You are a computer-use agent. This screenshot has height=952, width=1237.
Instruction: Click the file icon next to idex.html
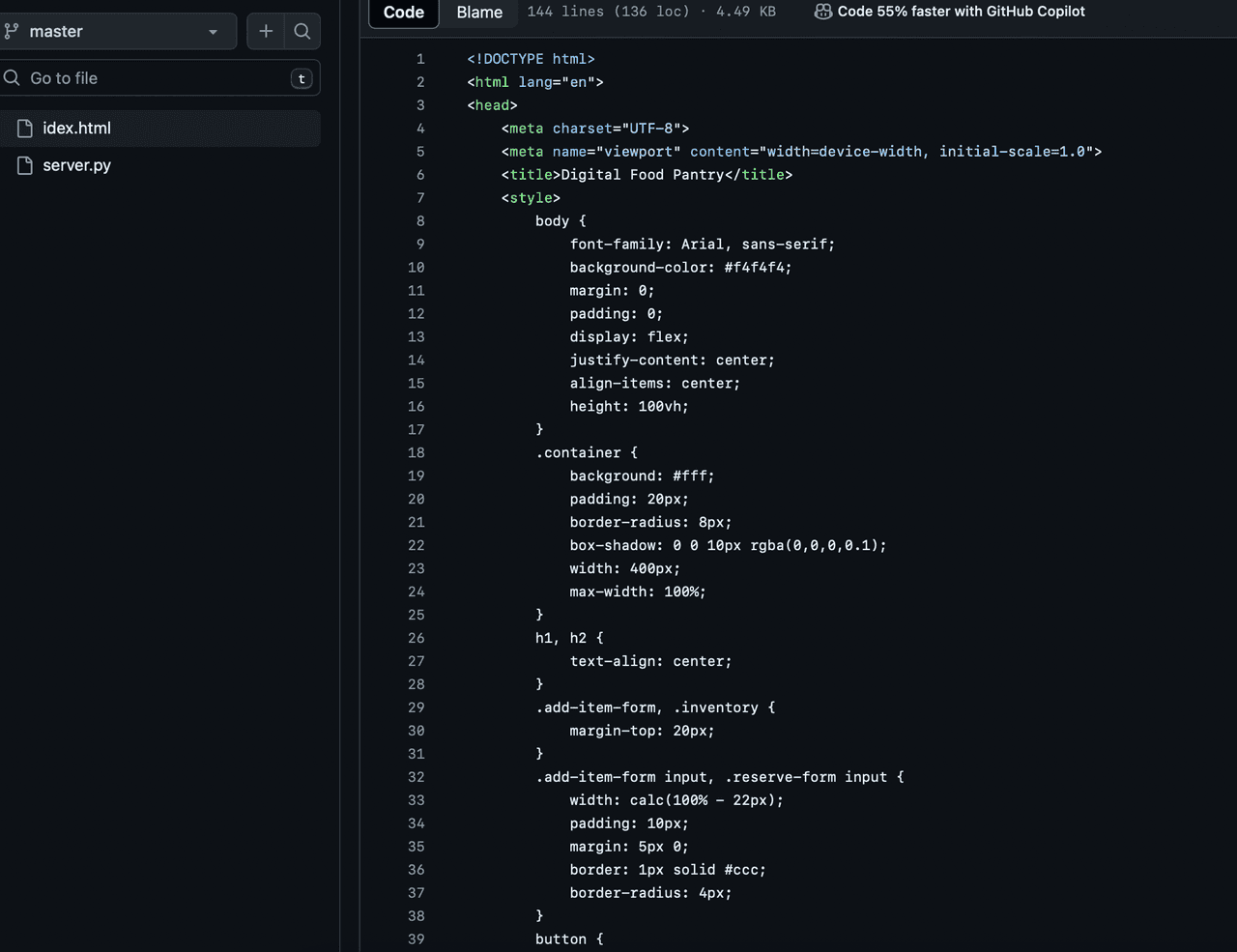pos(25,129)
